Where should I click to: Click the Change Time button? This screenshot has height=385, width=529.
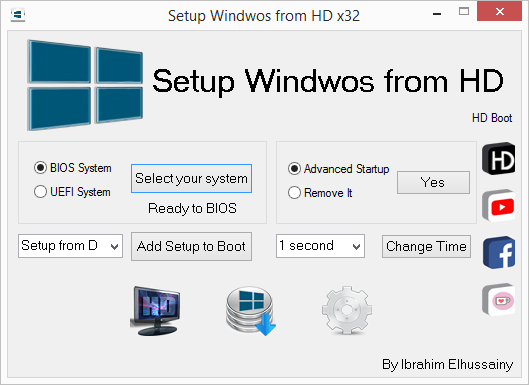[426, 246]
